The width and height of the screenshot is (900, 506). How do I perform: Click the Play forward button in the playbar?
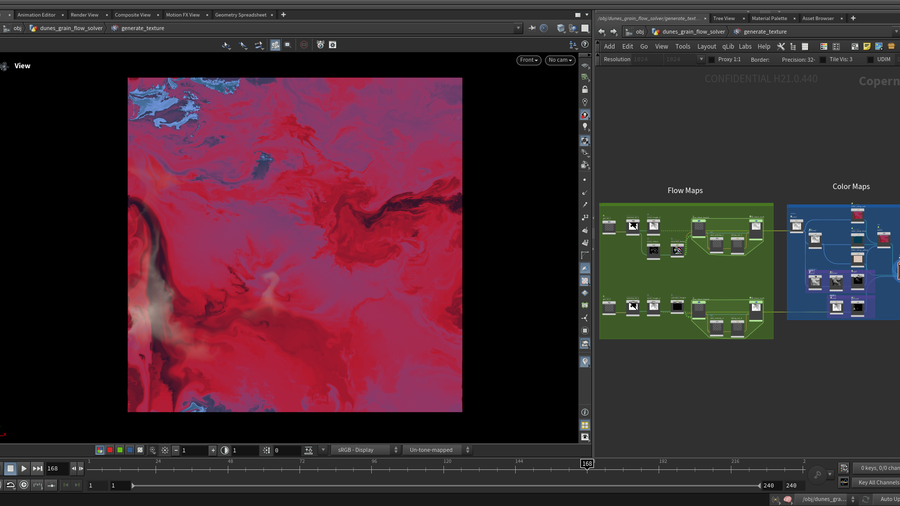click(24, 468)
